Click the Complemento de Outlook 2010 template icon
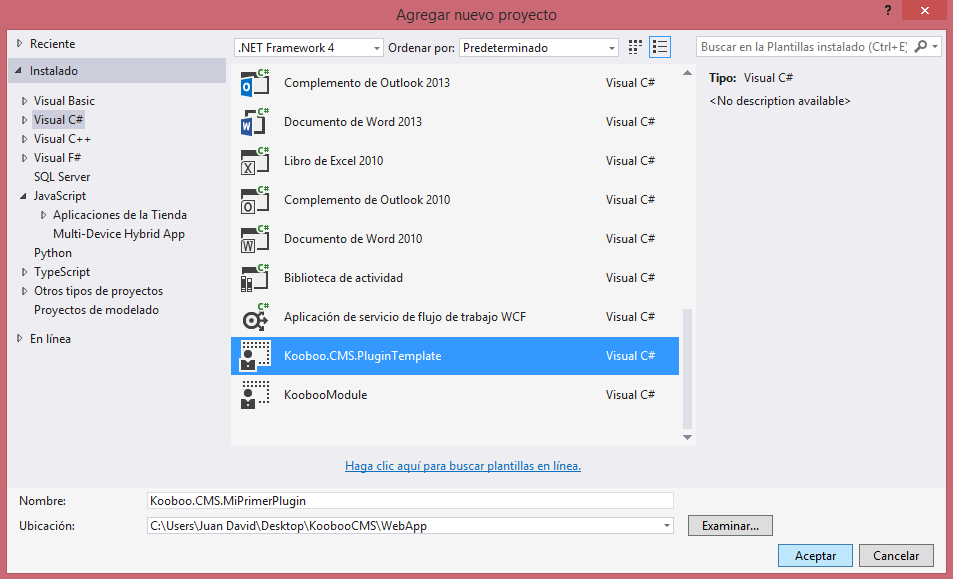The image size is (953, 579). pyautogui.click(x=255, y=199)
